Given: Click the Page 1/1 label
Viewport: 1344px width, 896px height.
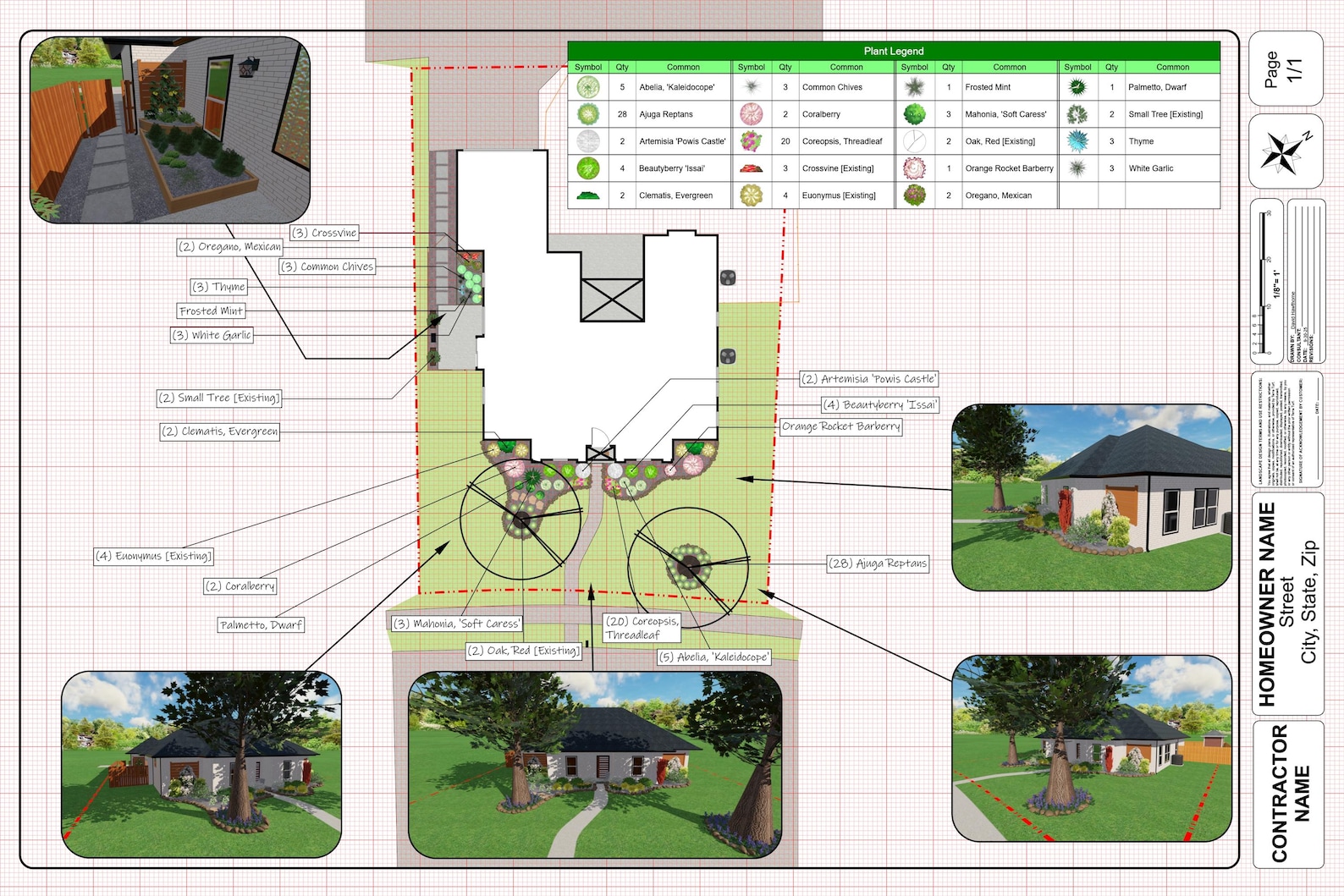Looking at the screenshot, I should coord(1282,69).
